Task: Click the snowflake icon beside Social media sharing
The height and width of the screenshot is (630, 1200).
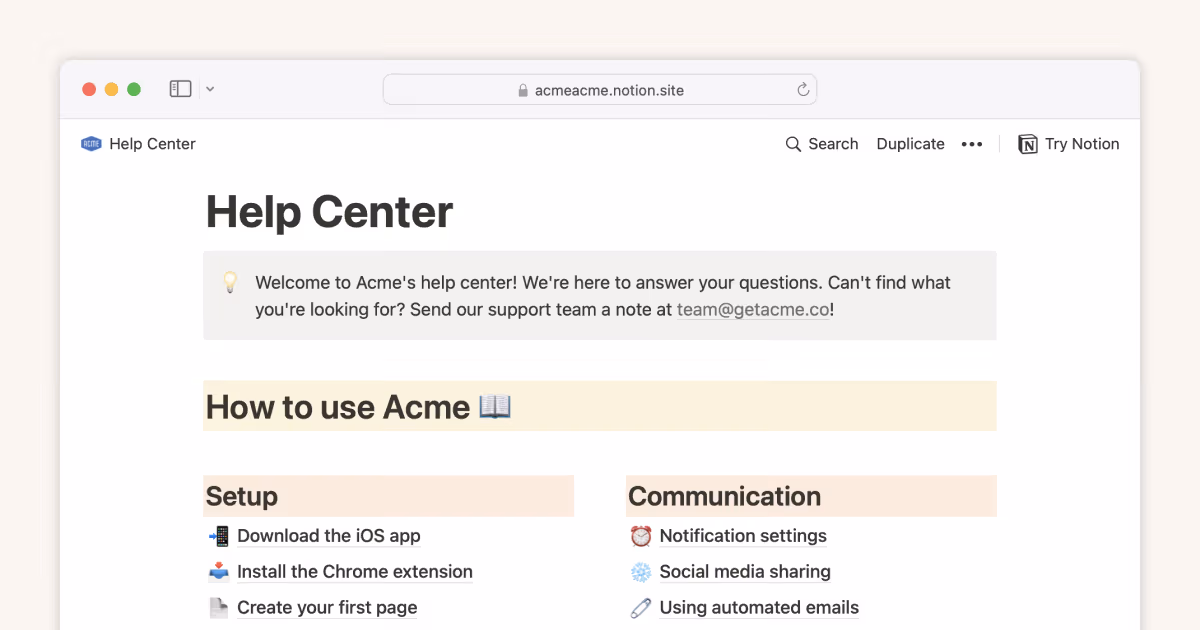Action: tap(640, 571)
